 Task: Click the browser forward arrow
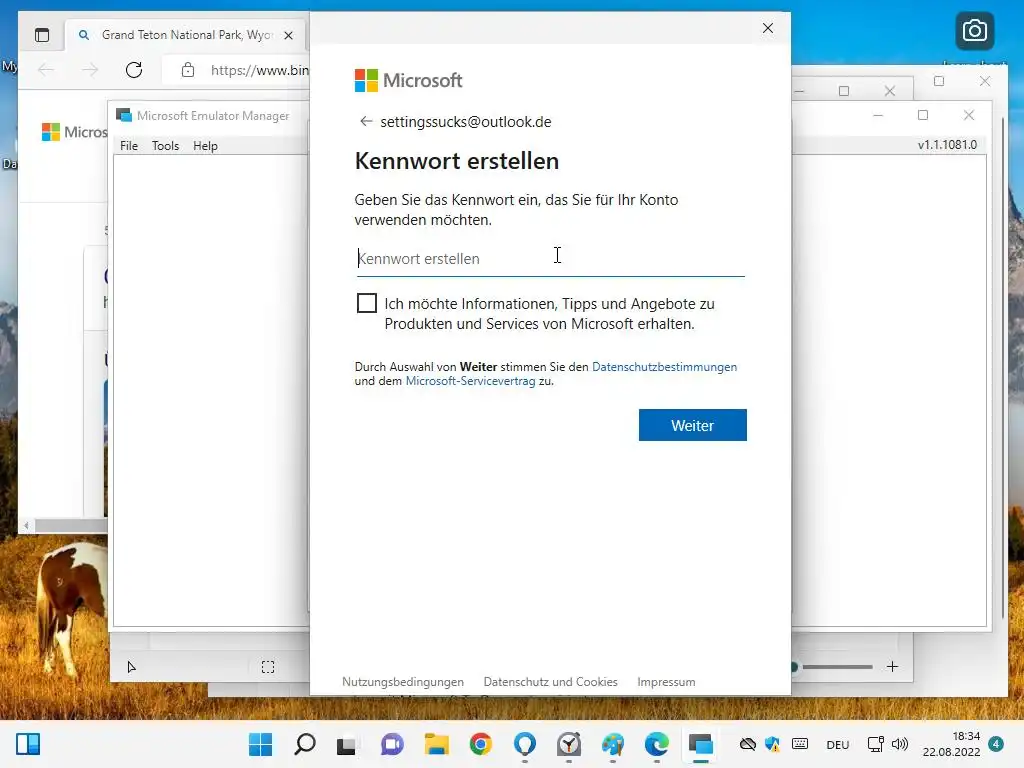point(90,70)
